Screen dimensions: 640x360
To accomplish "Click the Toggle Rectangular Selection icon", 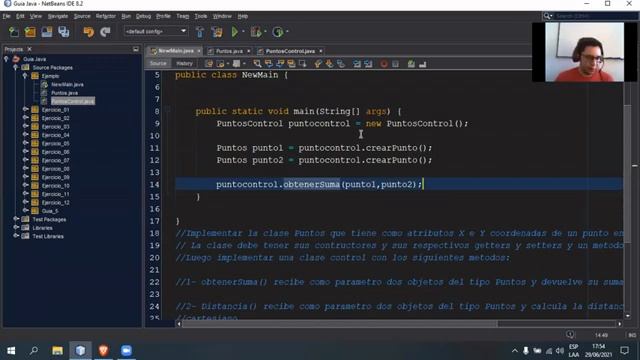I will pyautogui.click(x=302, y=64).
